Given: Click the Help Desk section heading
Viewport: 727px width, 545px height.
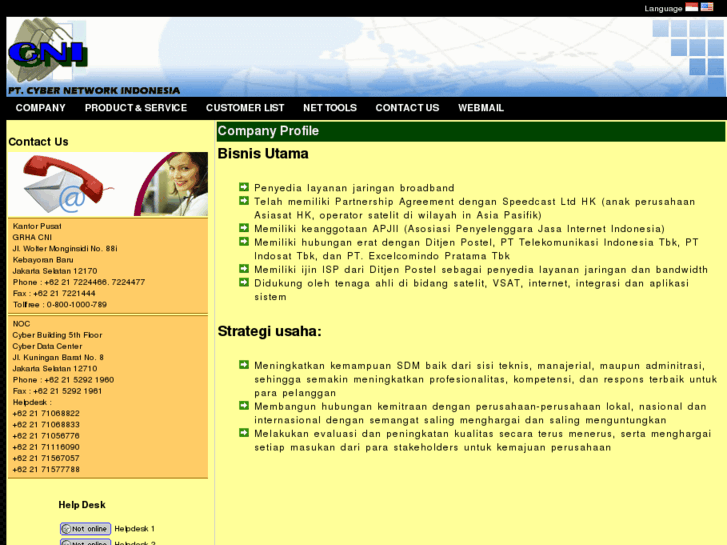Looking at the screenshot, I should [x=82, y=505].
